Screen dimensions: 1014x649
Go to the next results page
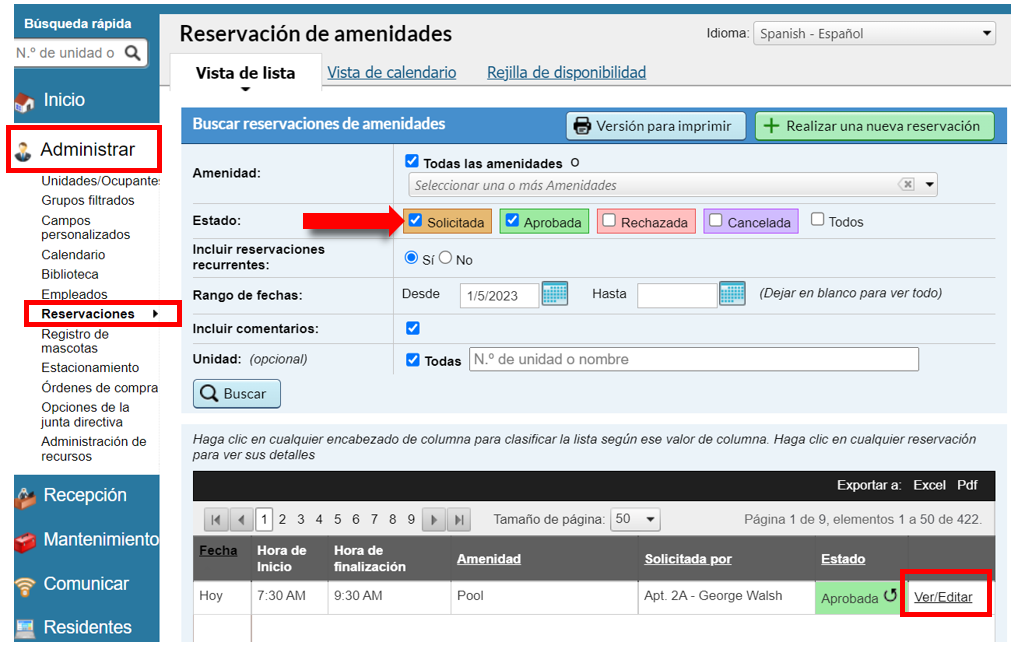pyautogui.click(x=434, y=519)
